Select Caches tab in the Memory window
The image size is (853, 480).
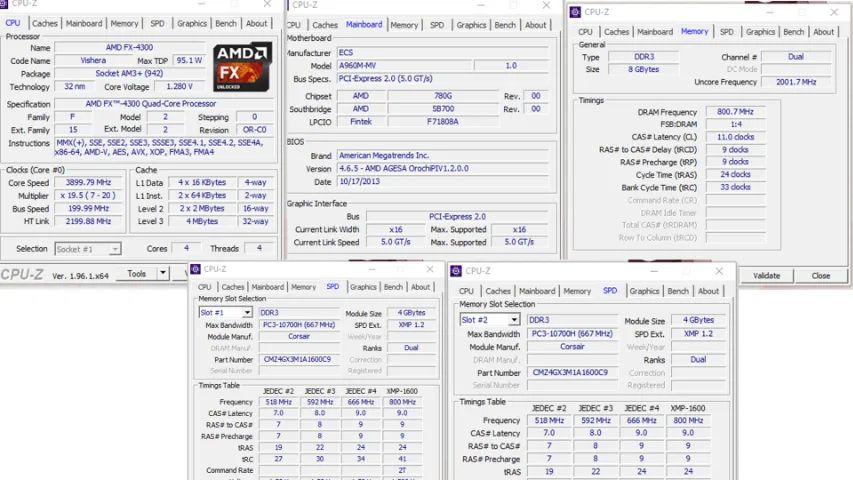click(616, 32)
